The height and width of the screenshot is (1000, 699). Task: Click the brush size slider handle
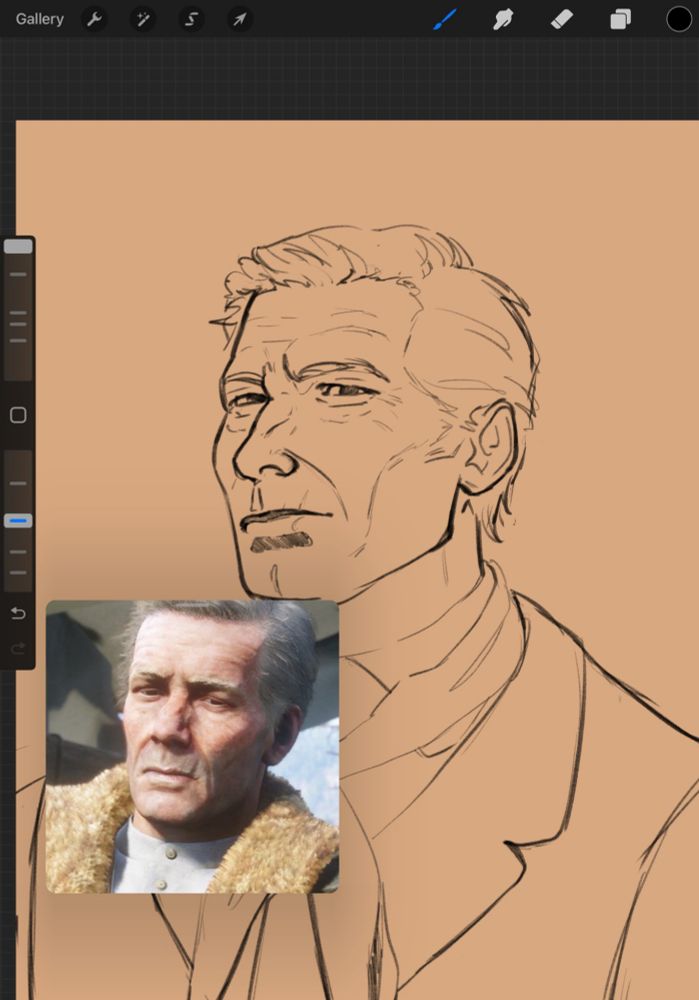point(18,246)
